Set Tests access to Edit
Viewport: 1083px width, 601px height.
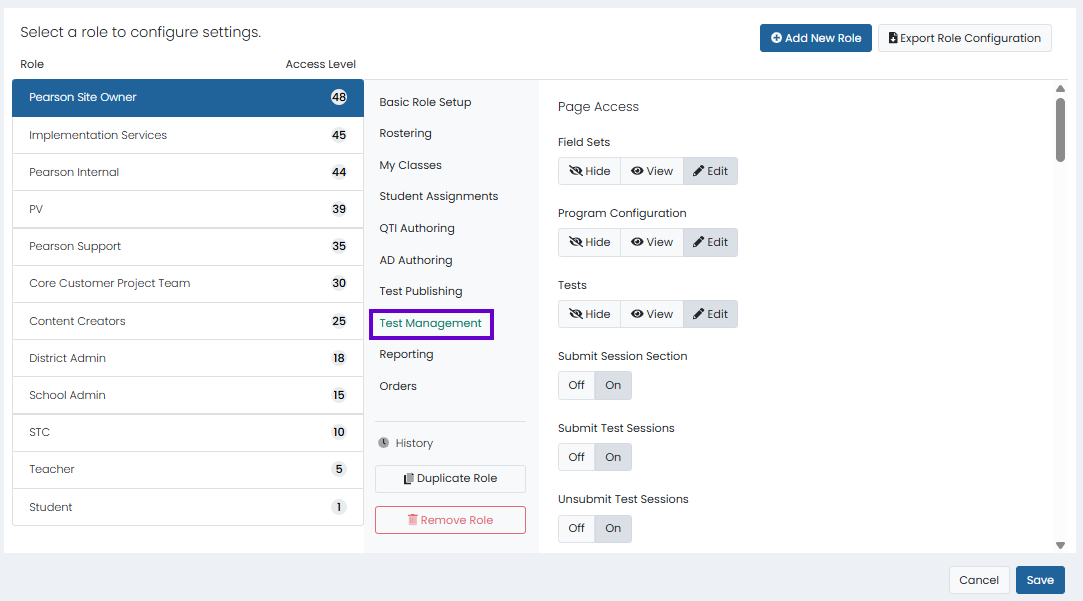[x=710, y=314]
